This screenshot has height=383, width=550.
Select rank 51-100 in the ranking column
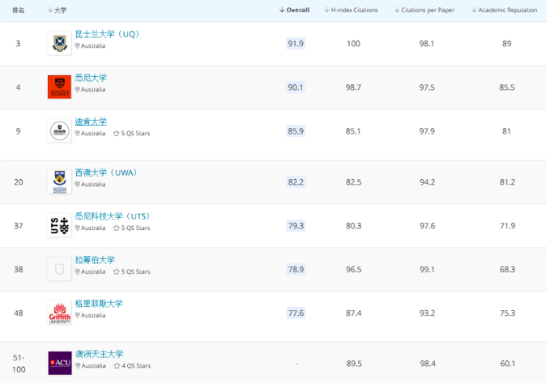point(19,363)
